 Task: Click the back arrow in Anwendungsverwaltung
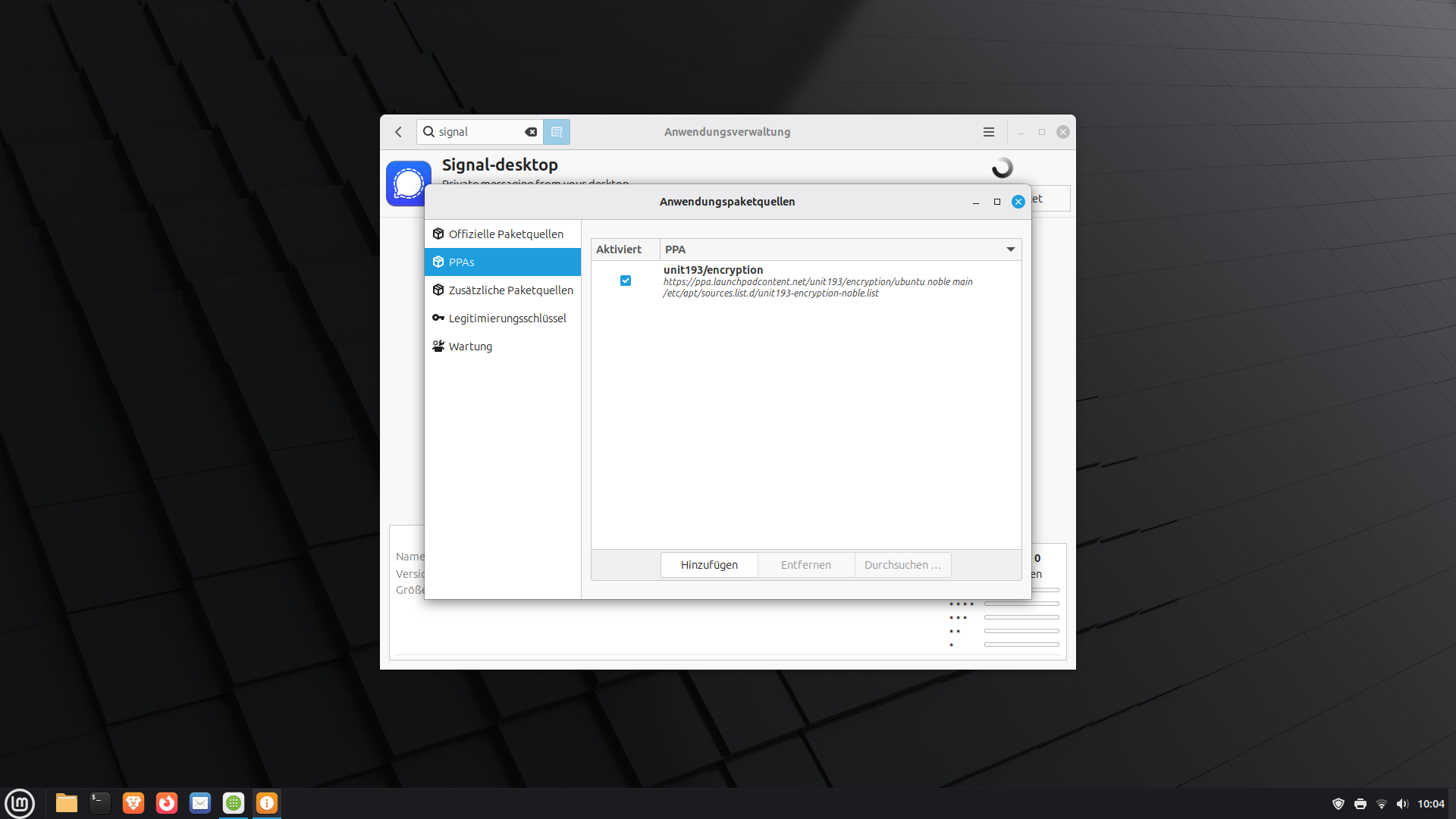coord(398,132)
